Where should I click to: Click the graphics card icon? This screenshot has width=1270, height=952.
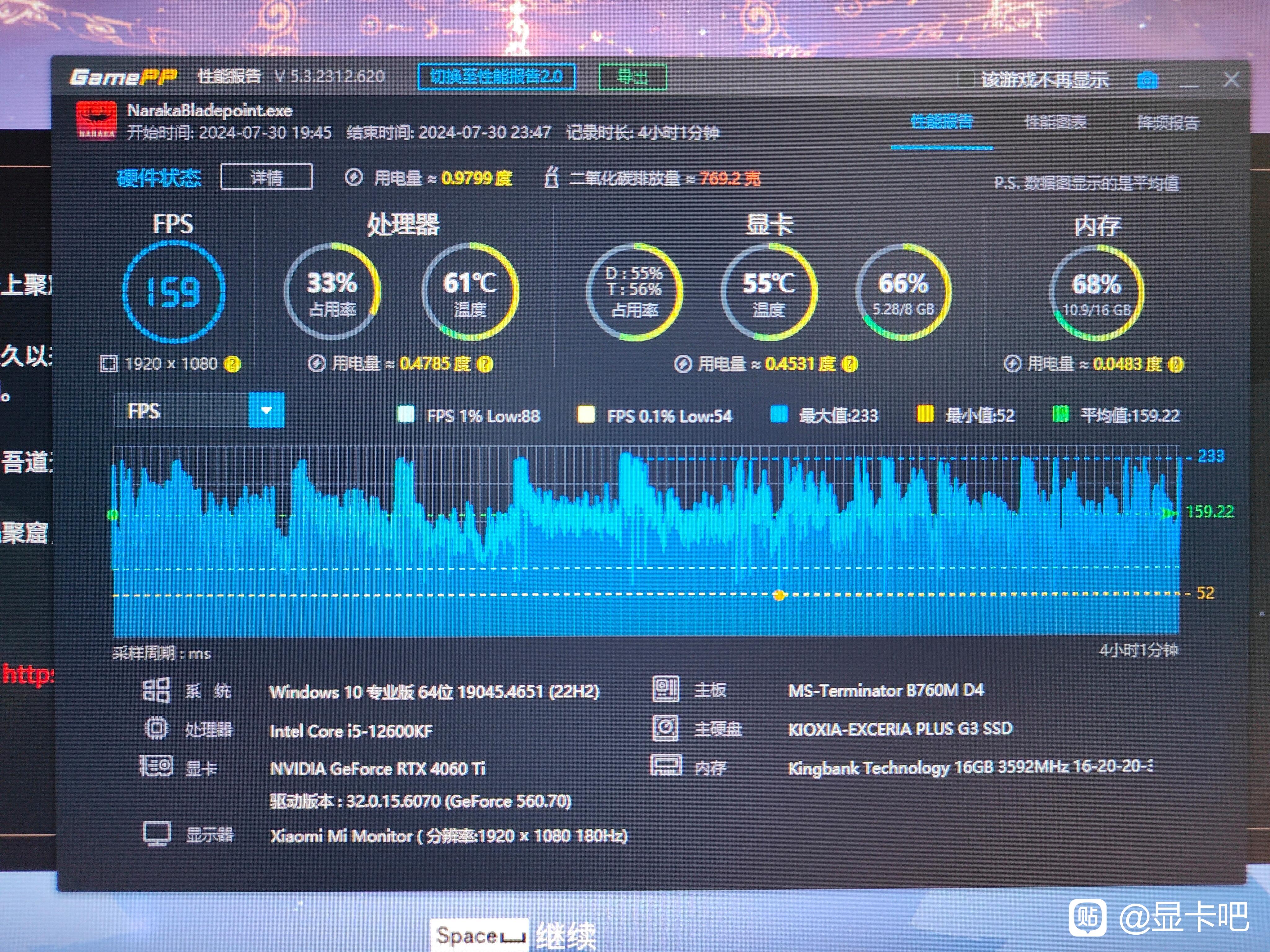click(x=156, y=765)
